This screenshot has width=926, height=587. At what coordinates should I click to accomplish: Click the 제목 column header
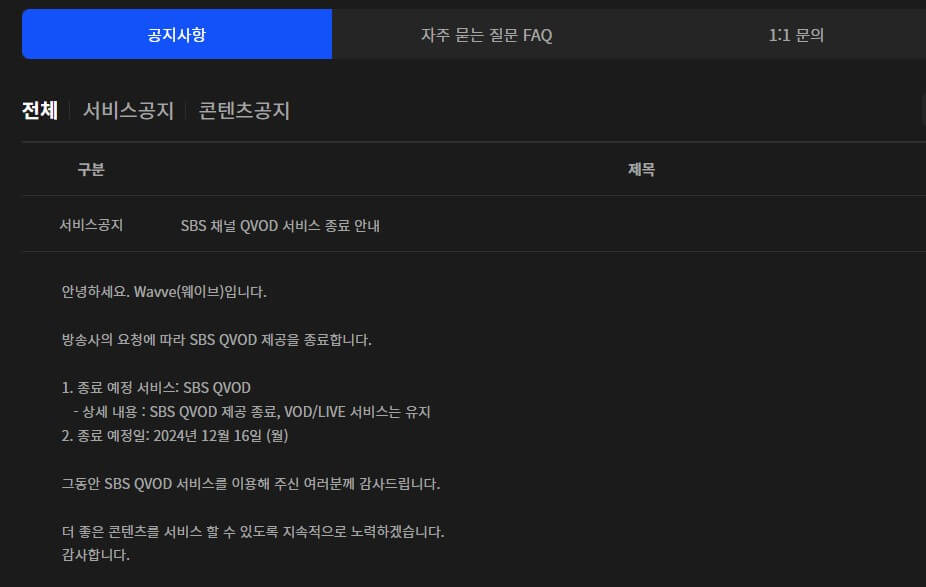[641, 169]
